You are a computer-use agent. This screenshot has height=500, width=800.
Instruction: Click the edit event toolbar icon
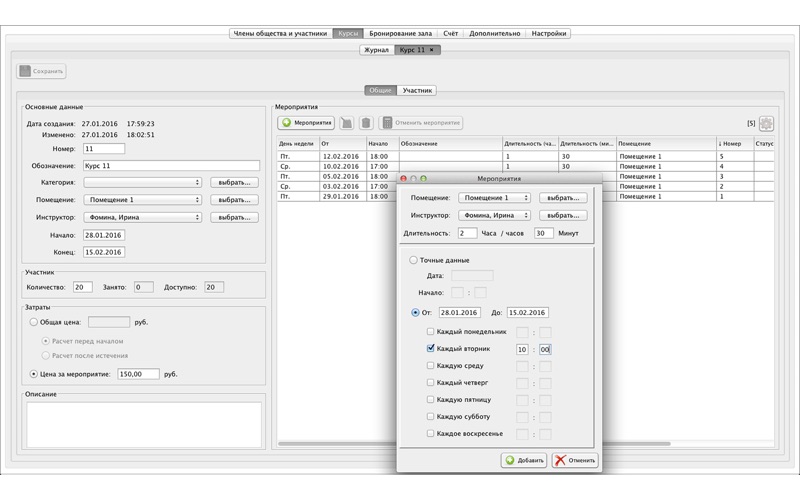(x=347, y=123)
